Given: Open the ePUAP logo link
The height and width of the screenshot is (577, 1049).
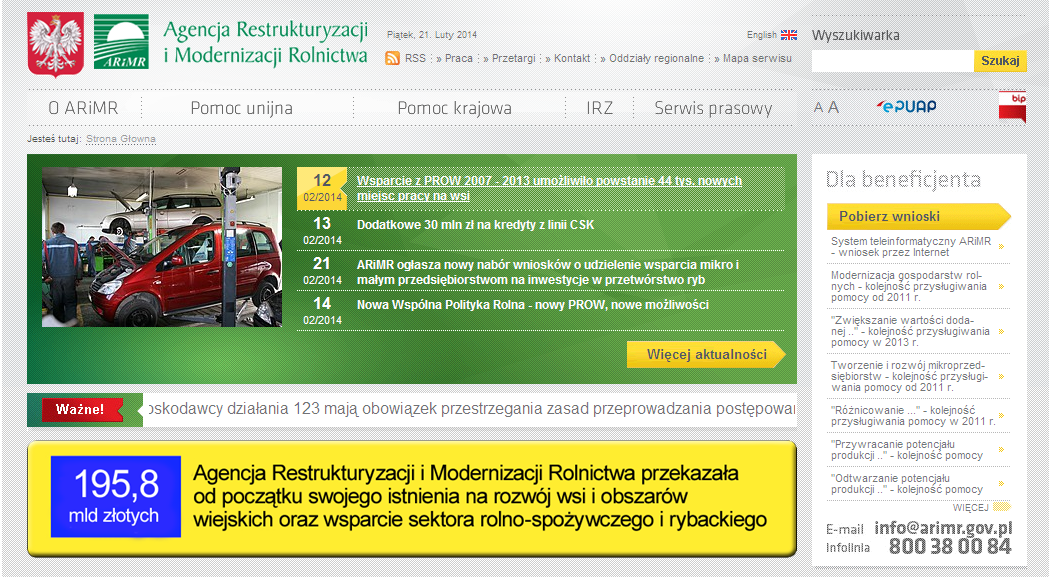Looking at the screenshot, I should coord(907,106).
